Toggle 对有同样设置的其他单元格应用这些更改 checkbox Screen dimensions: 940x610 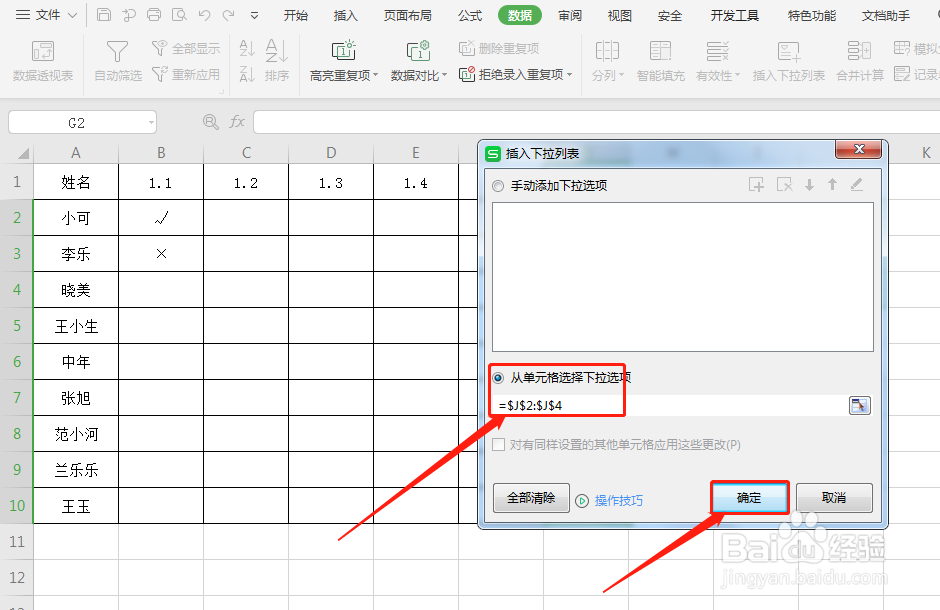point(498,445)
